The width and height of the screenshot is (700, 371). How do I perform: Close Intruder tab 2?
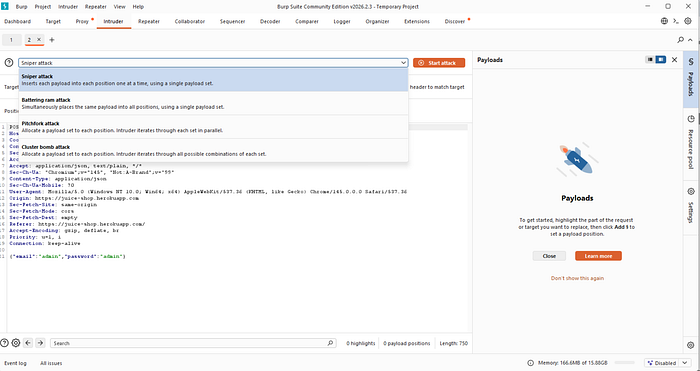[39, 39]
